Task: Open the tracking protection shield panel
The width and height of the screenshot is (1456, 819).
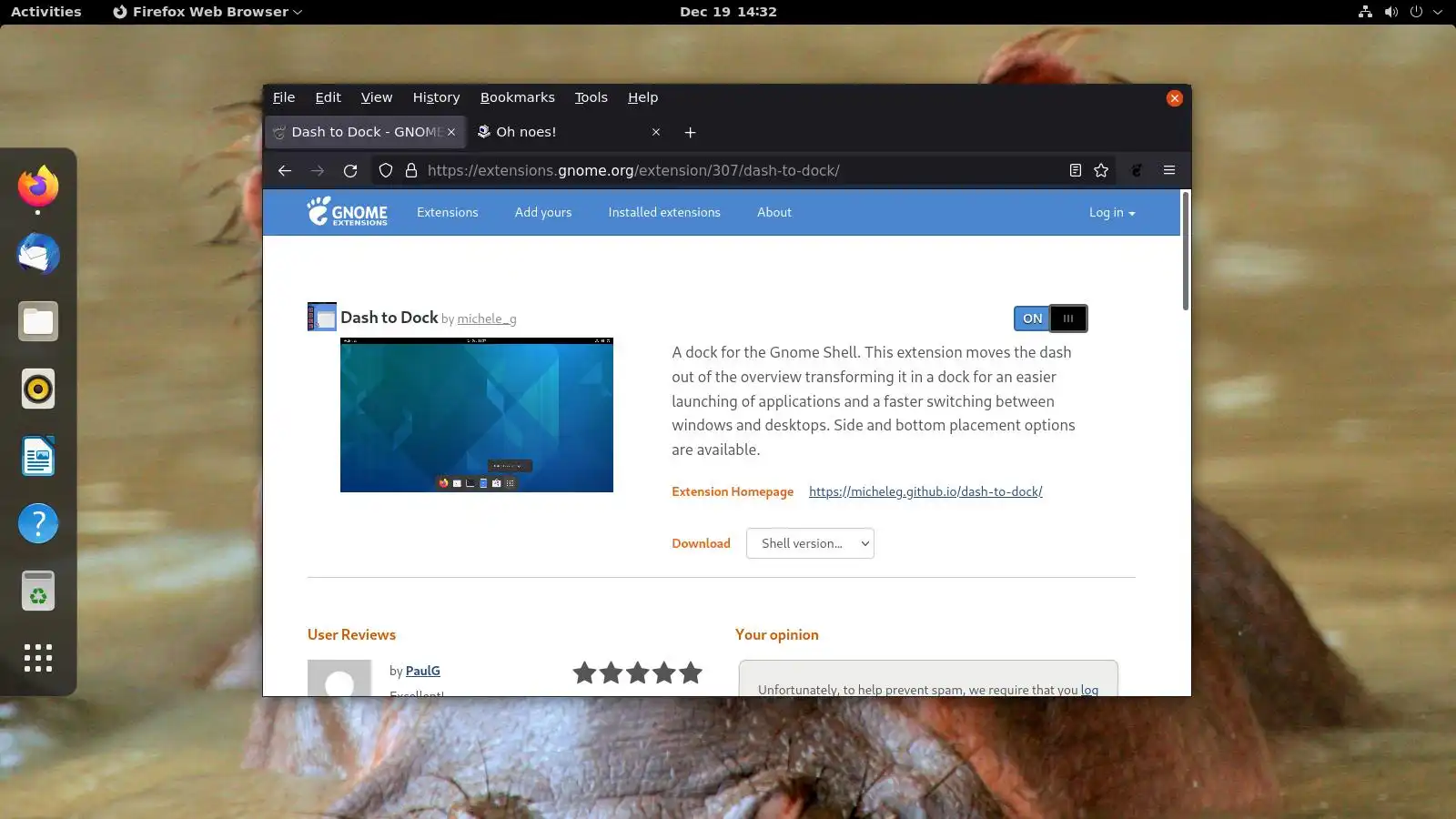Action: tap(386, 170)
